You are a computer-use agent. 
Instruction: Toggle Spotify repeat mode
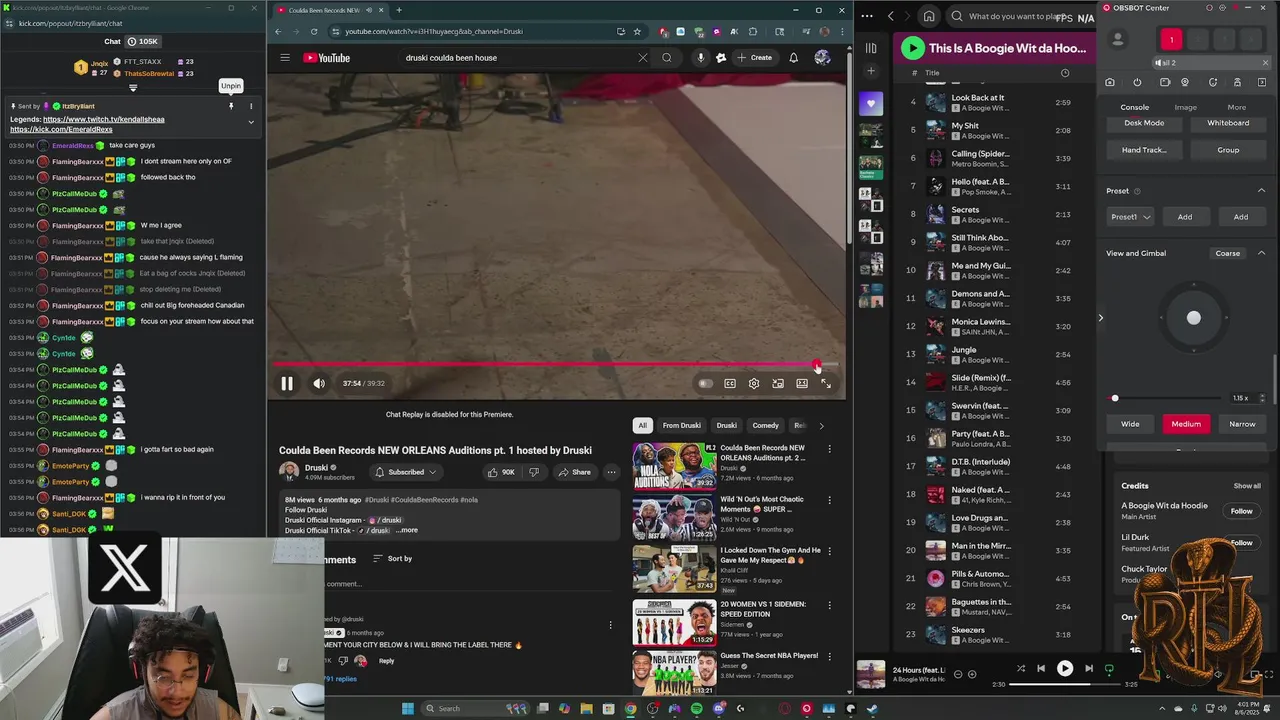(x=1109, y=669)
